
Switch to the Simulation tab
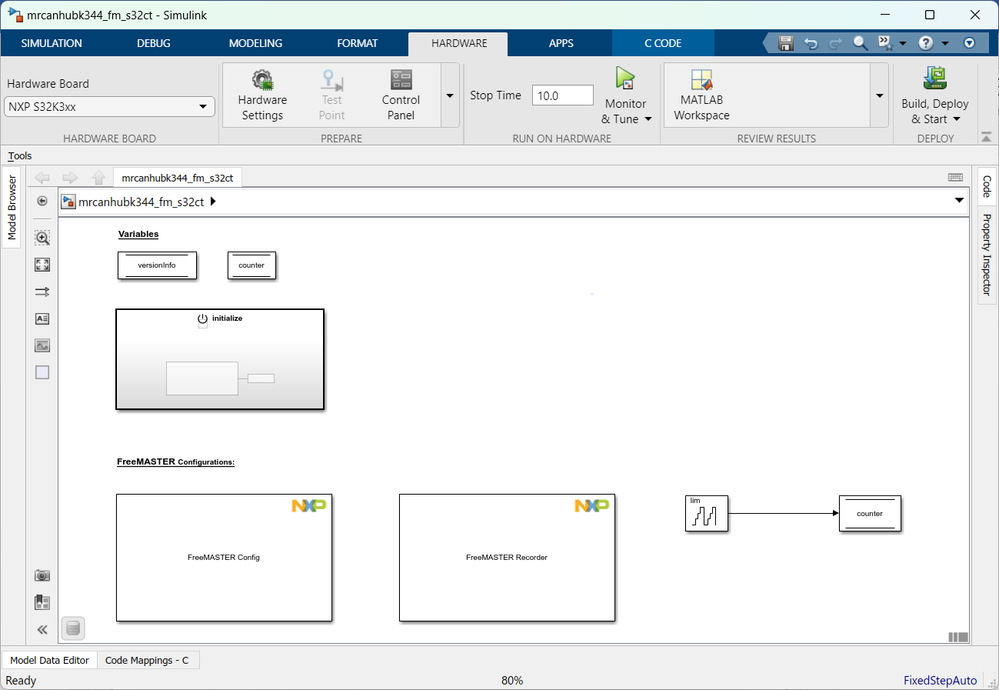point(52,43)
